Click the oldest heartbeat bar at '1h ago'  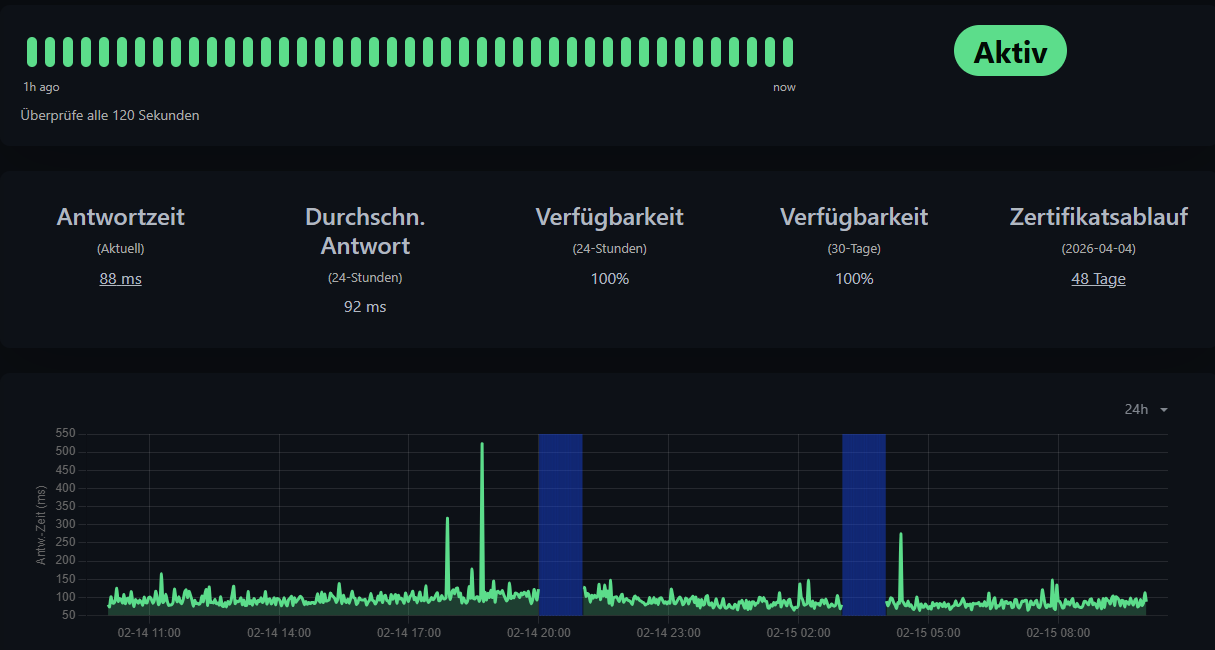pyautogui.click(x=32, y=50)
